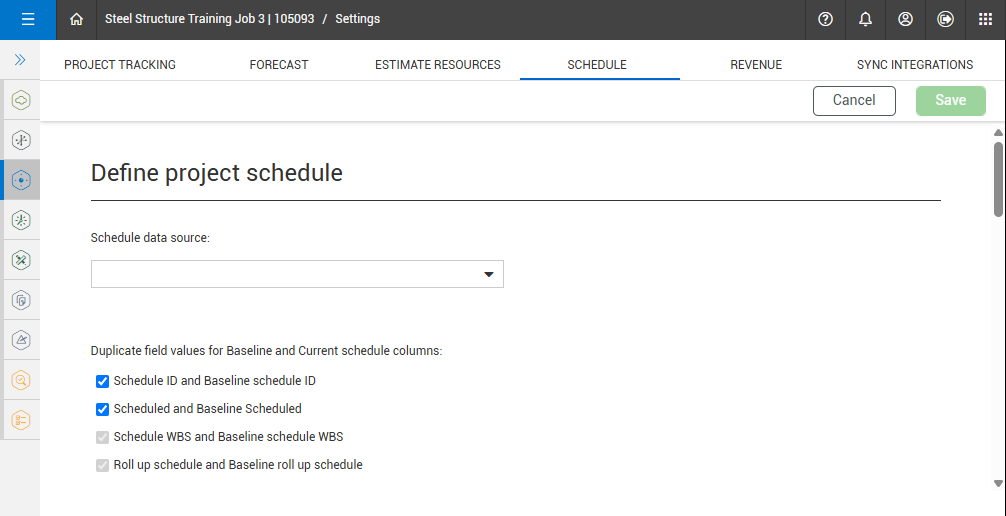Click the vertical scrollbar down arrow
Image resolution: width=1006 pixels, height=516 pixels.
tap(998, 484)
